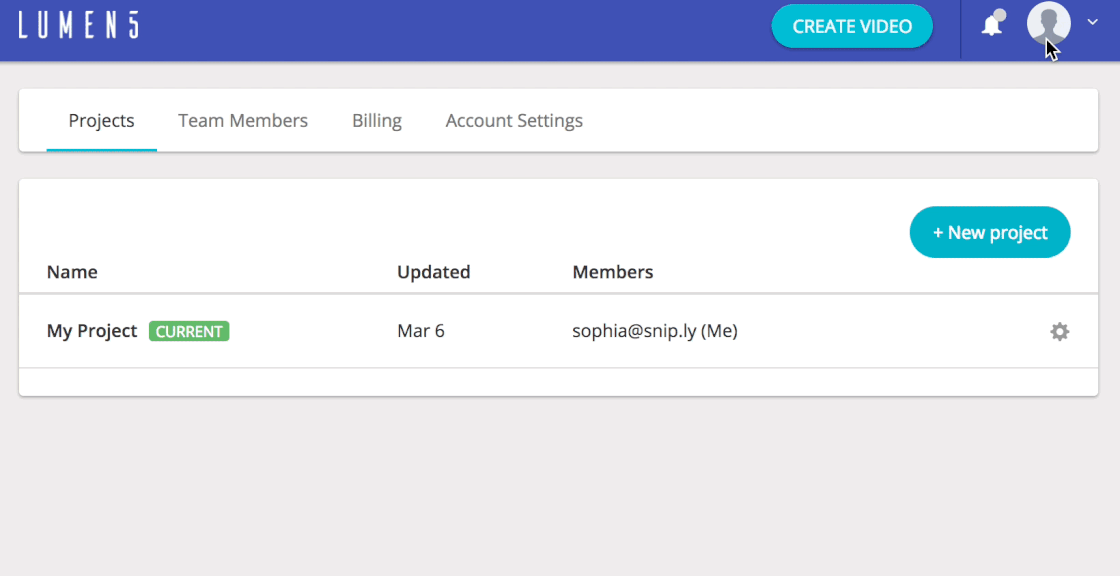Image resolution: width=1120 pixels, height=576 pixels.
Task: Click the Name column header
Action: click(72, 272)
